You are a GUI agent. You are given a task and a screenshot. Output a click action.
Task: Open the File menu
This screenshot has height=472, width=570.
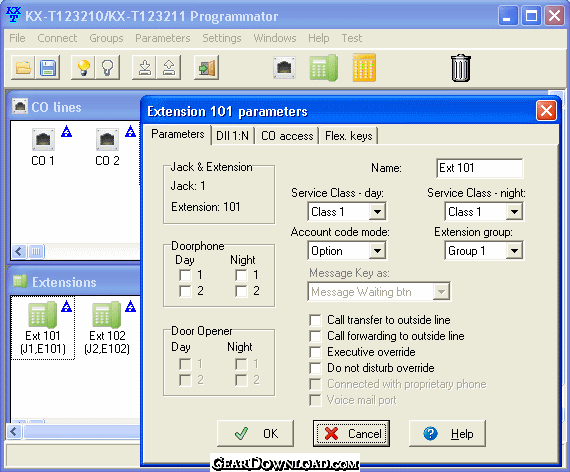pos(17,38)
